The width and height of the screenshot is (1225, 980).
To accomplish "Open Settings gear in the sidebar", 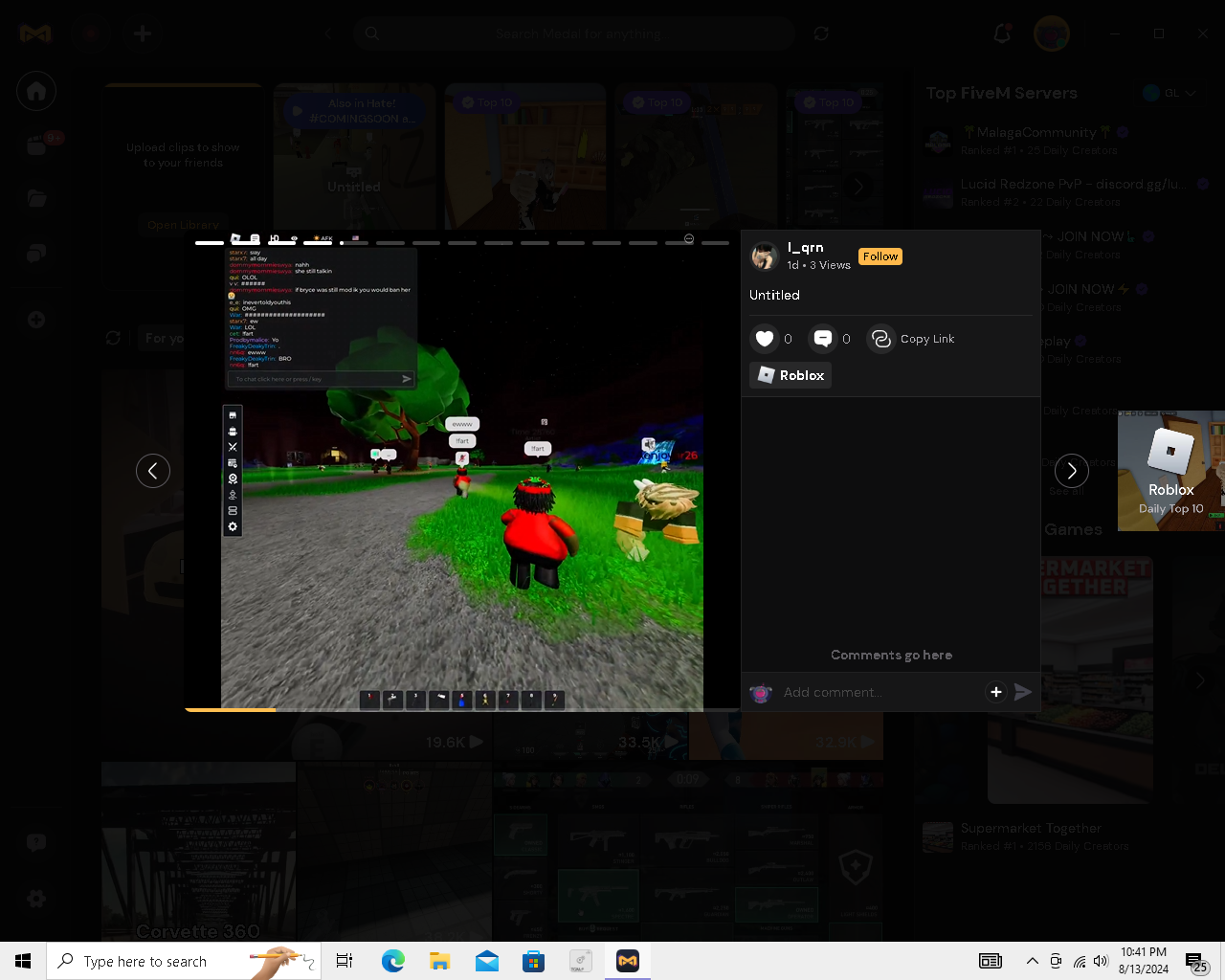I will tap(36, 899).
